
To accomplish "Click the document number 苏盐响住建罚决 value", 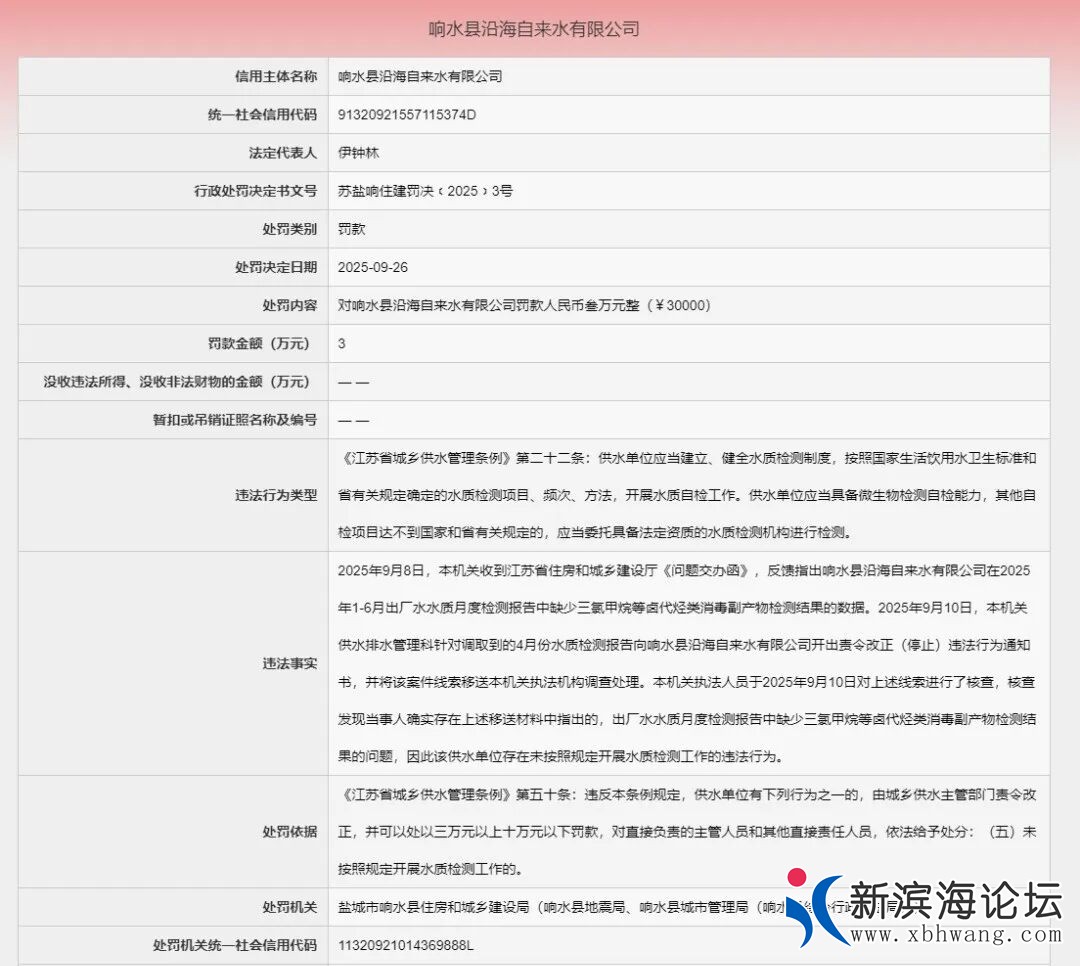I will (425, 191).
